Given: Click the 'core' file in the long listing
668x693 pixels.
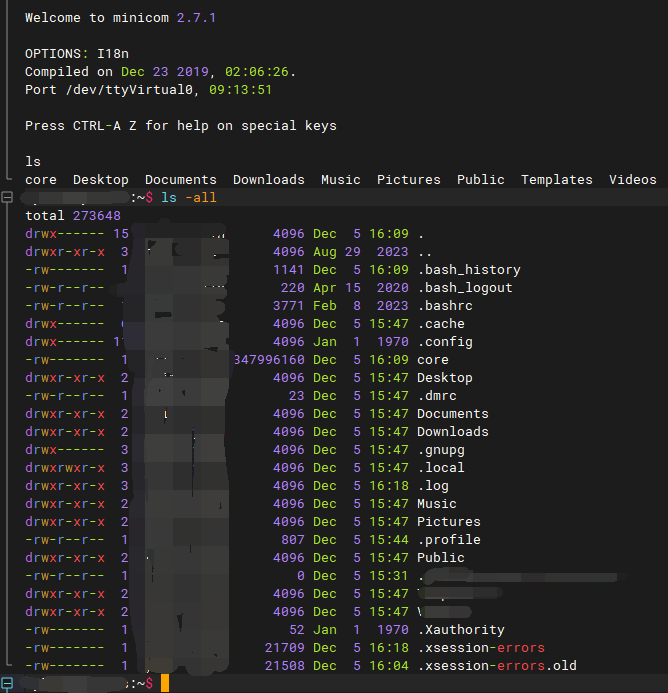Looking at the screenshot, I should coord(432,360).
